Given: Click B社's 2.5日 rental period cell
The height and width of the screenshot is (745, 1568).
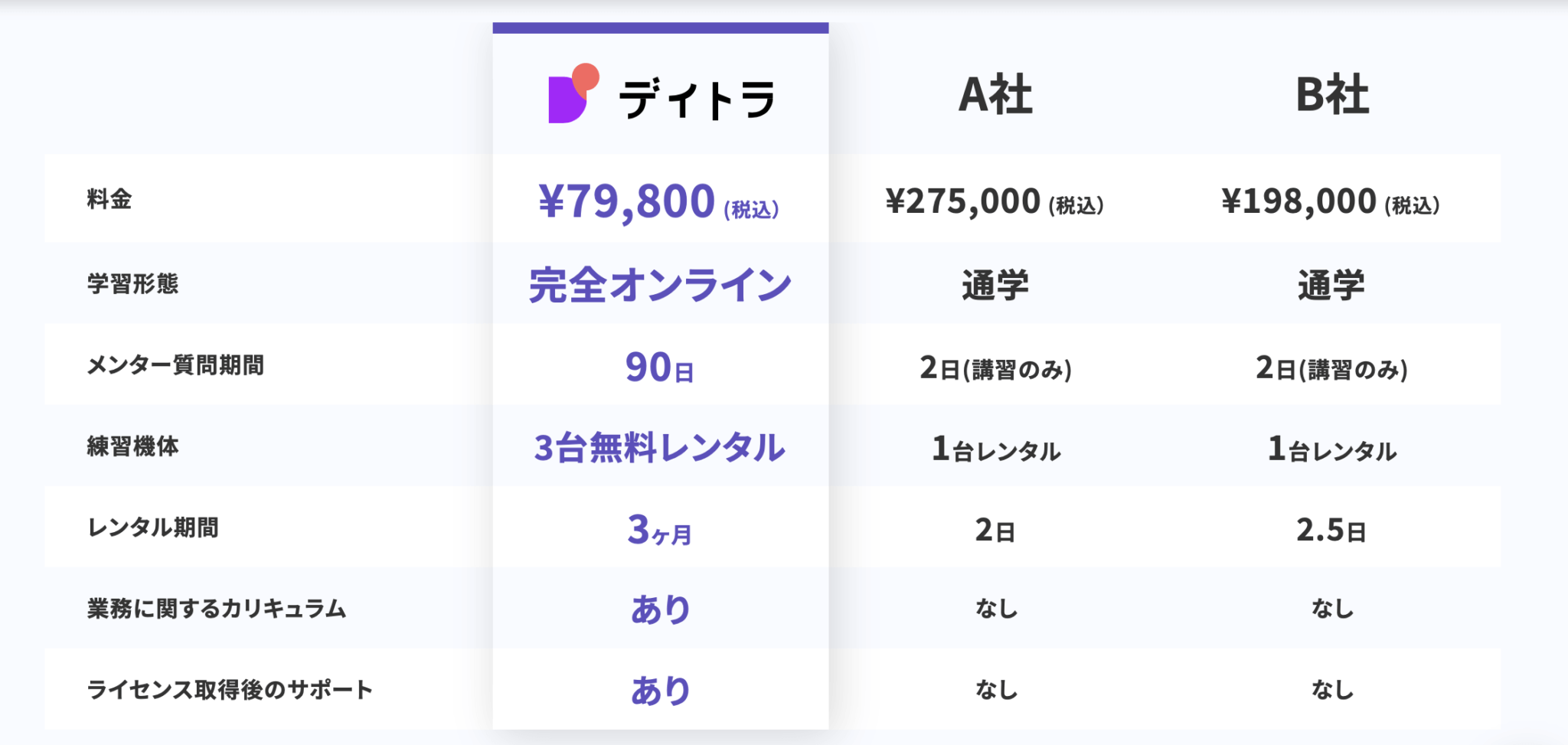Looking at the screenshot, I should point(1331,530).
